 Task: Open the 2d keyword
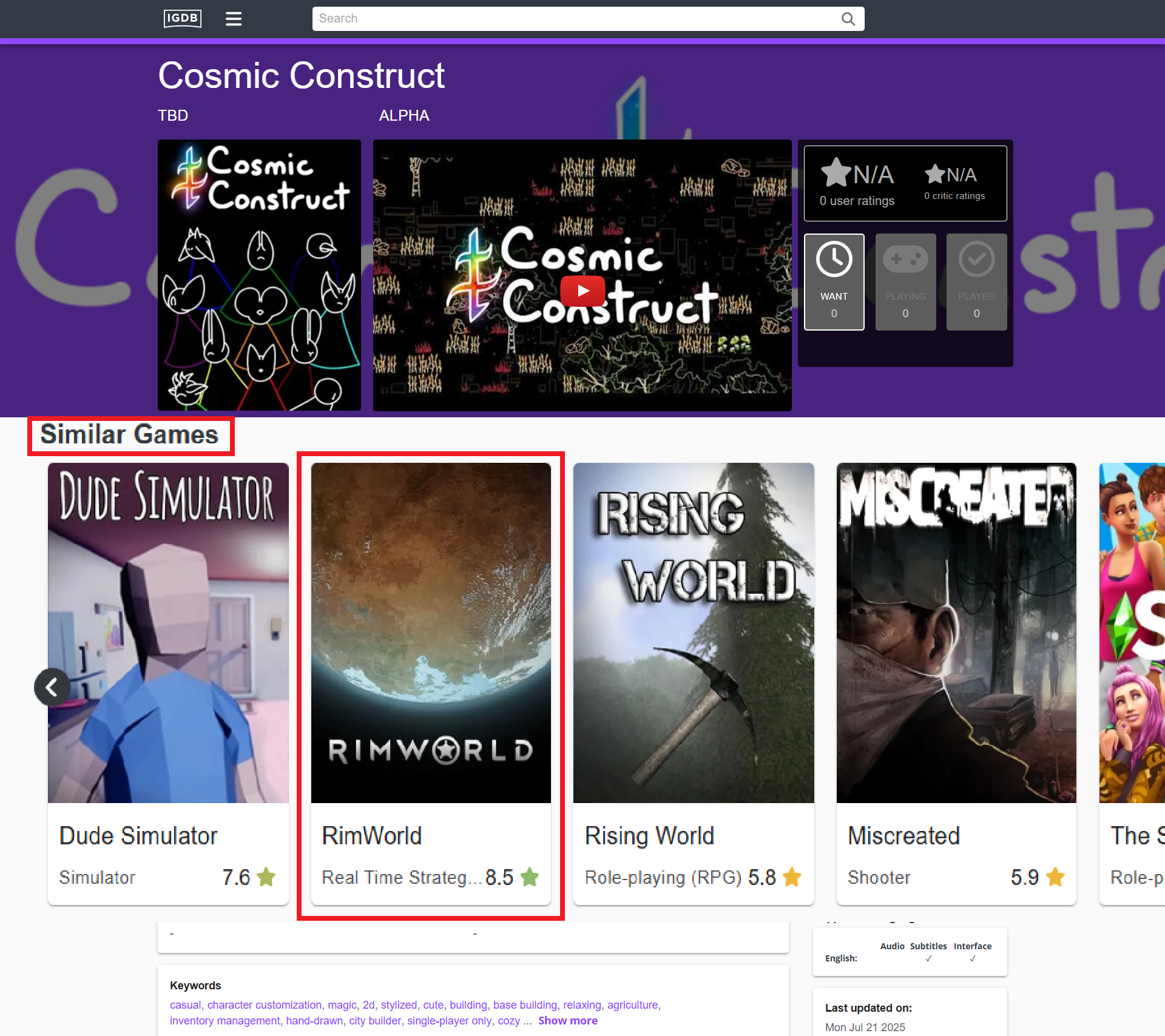pyautogui.click(x=368, y=1005)
